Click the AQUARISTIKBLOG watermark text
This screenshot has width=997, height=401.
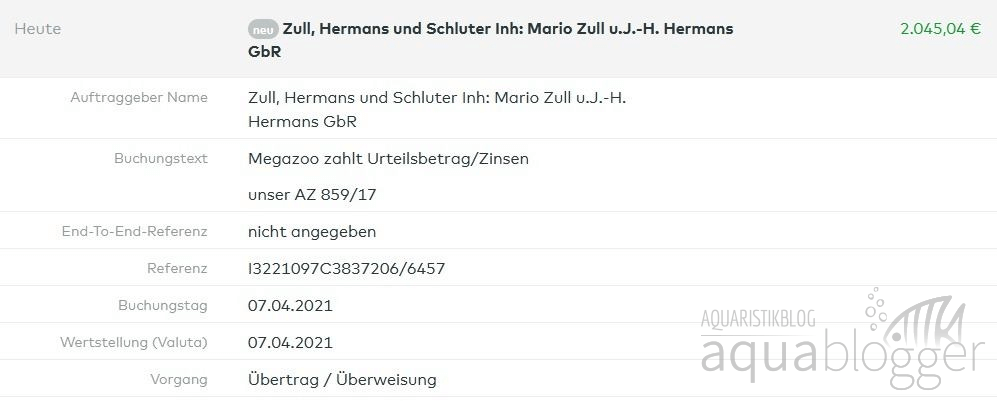758,318
